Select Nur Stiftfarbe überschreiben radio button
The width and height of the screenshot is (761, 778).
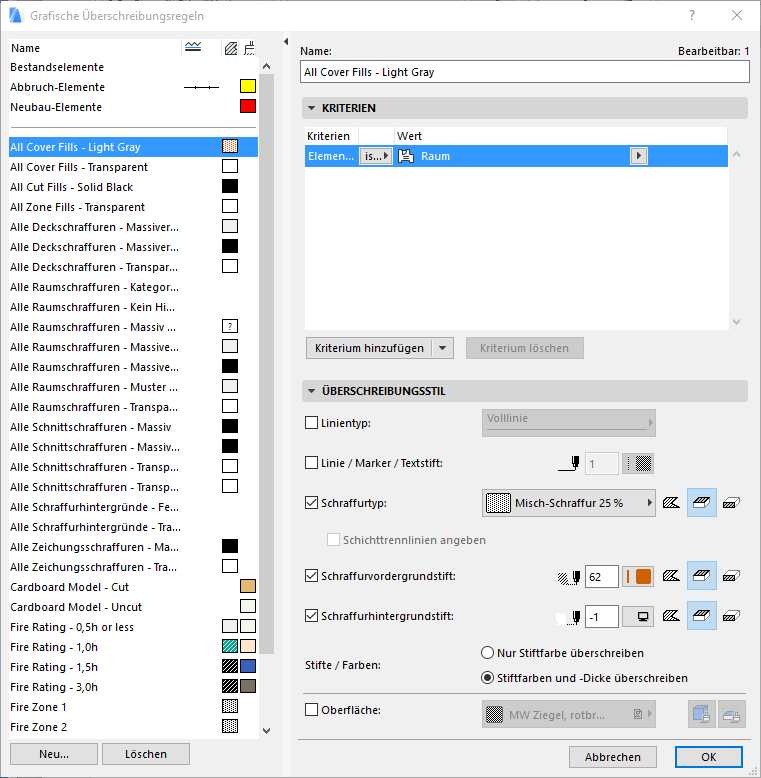[488, 652]
